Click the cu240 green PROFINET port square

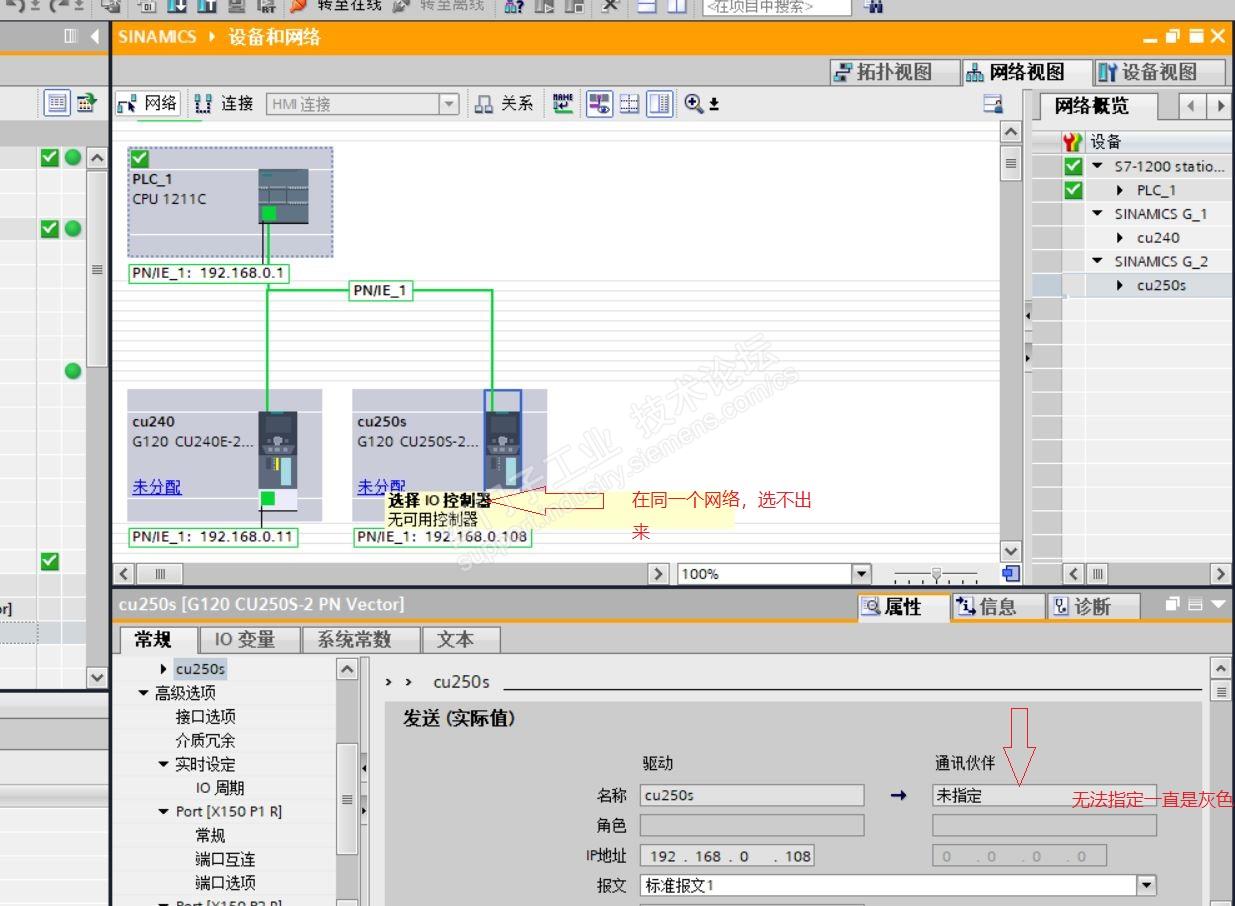pyautogui.click(x=267, y=498)
